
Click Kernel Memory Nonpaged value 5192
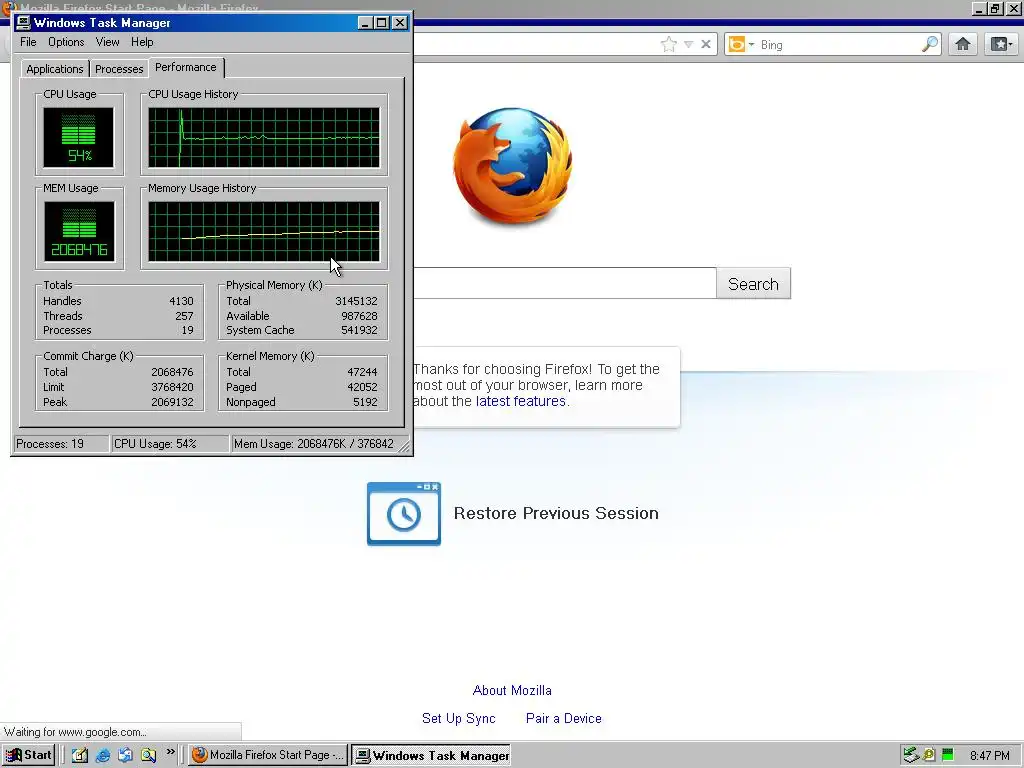coord(365,402)
